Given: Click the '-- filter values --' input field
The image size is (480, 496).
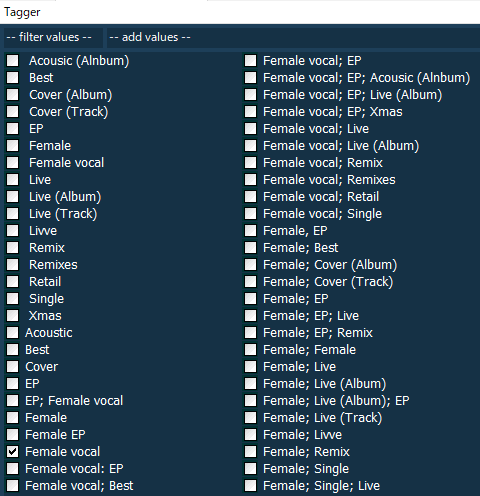Looking at the screenshot, I should coord(53,37).
